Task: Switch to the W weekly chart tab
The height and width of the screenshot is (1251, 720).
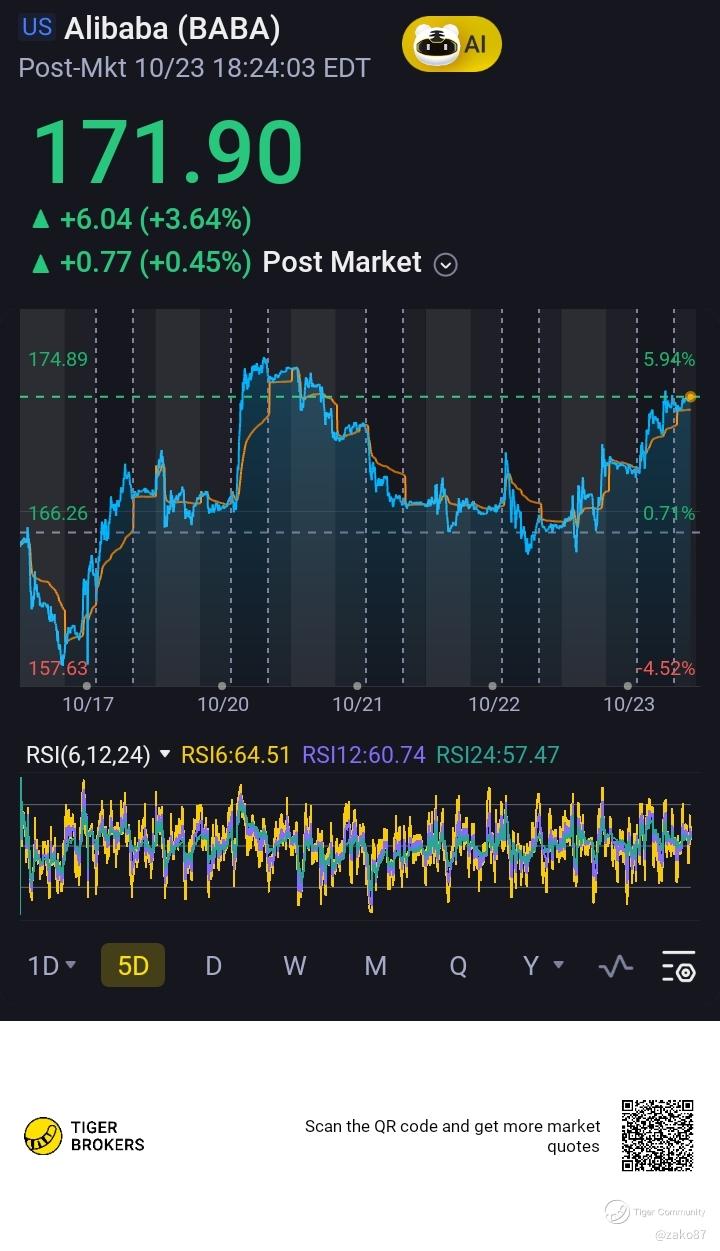Action: [294, 966]
